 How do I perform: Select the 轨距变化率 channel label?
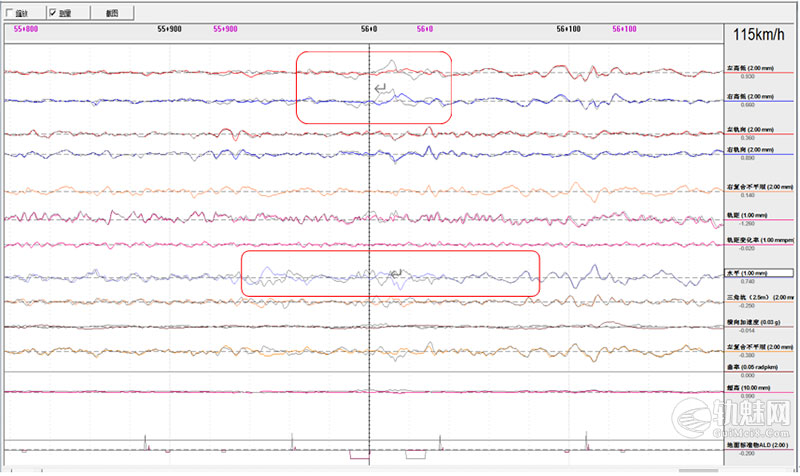(x=760, y=240)
